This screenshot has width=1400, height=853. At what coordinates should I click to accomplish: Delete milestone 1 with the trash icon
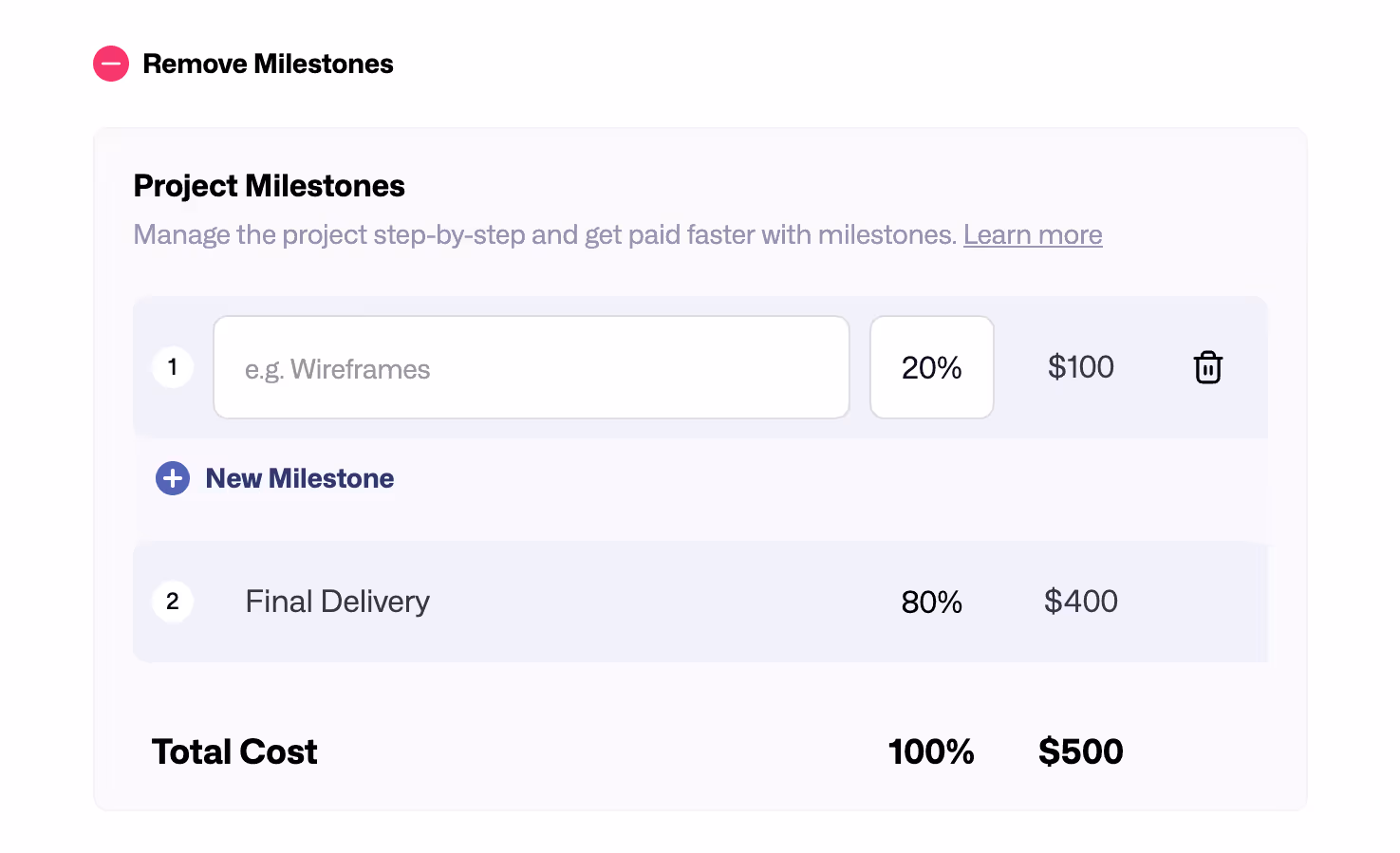pos(1207,367)
